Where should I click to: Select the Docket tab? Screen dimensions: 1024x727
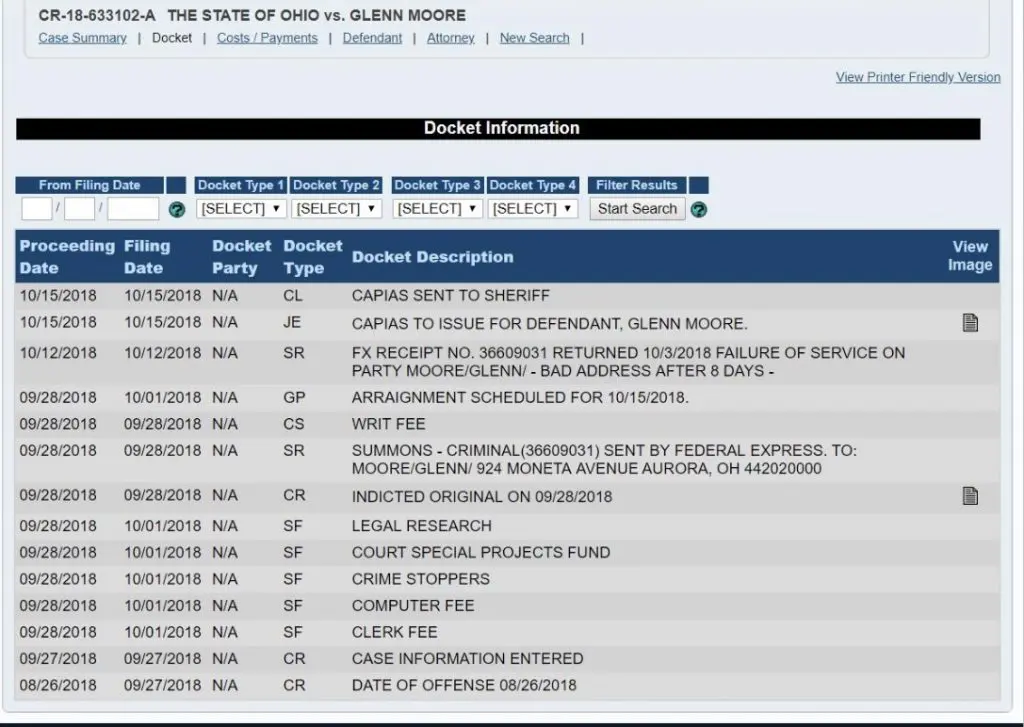point(172,38)
